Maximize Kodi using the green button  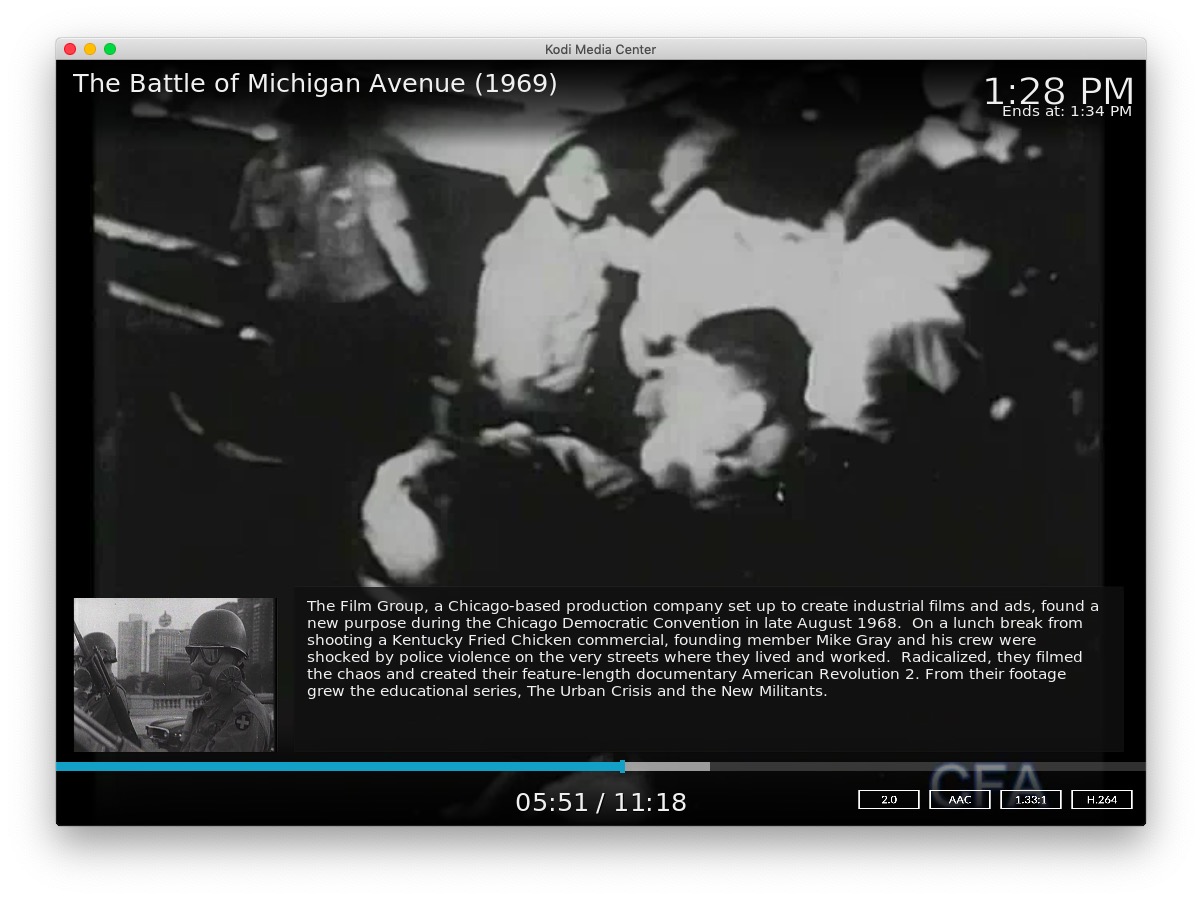(110, 49)
